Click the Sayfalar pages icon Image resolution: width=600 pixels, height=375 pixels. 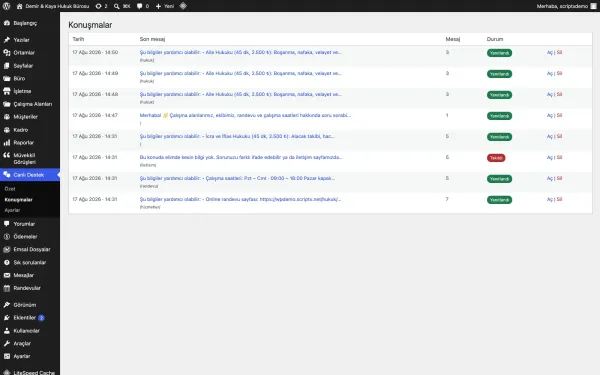7,66
